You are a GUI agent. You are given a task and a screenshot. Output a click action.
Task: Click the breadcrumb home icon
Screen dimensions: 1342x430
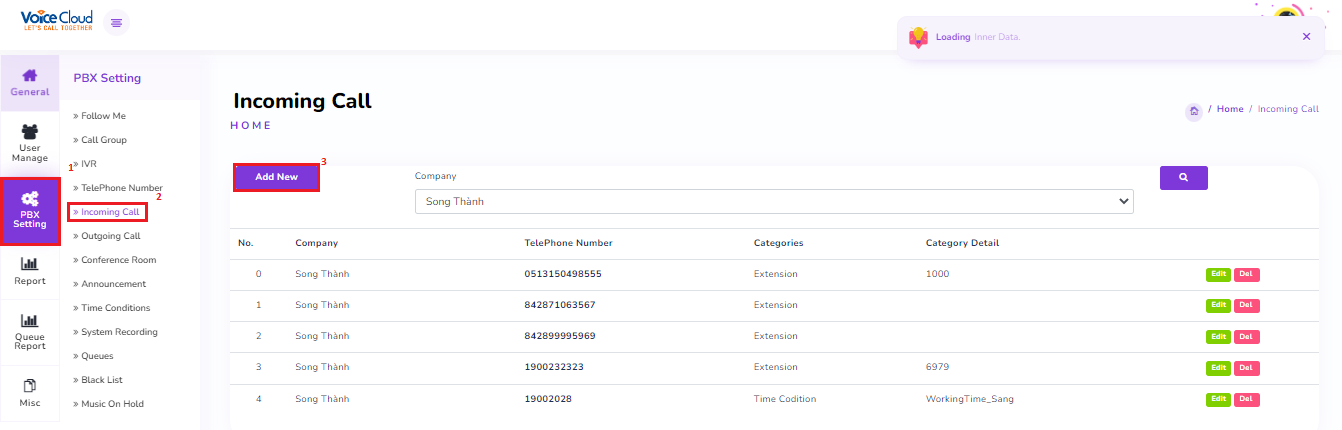(1193, 111)
